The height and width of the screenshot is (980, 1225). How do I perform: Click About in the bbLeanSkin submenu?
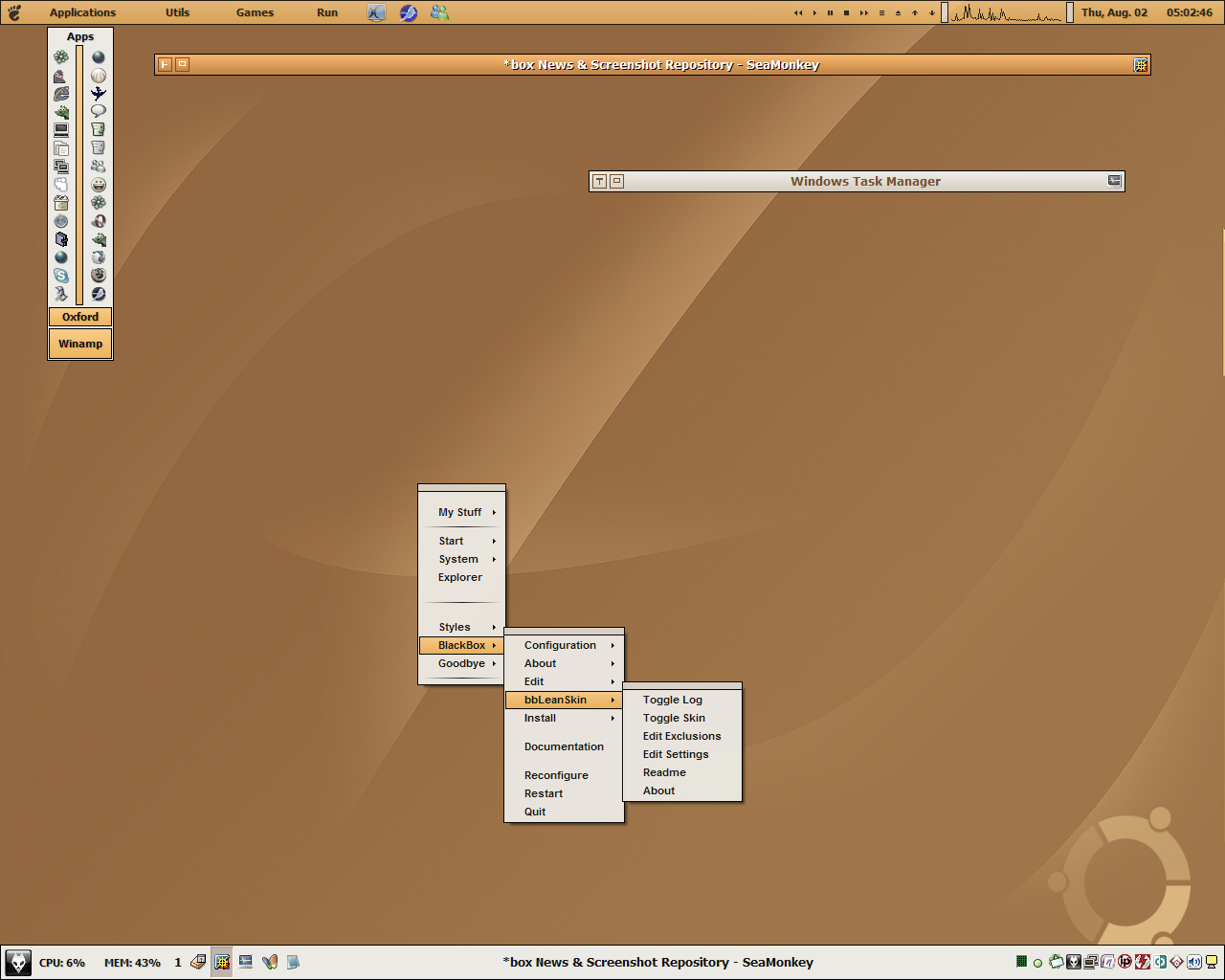tap(682, 791)
